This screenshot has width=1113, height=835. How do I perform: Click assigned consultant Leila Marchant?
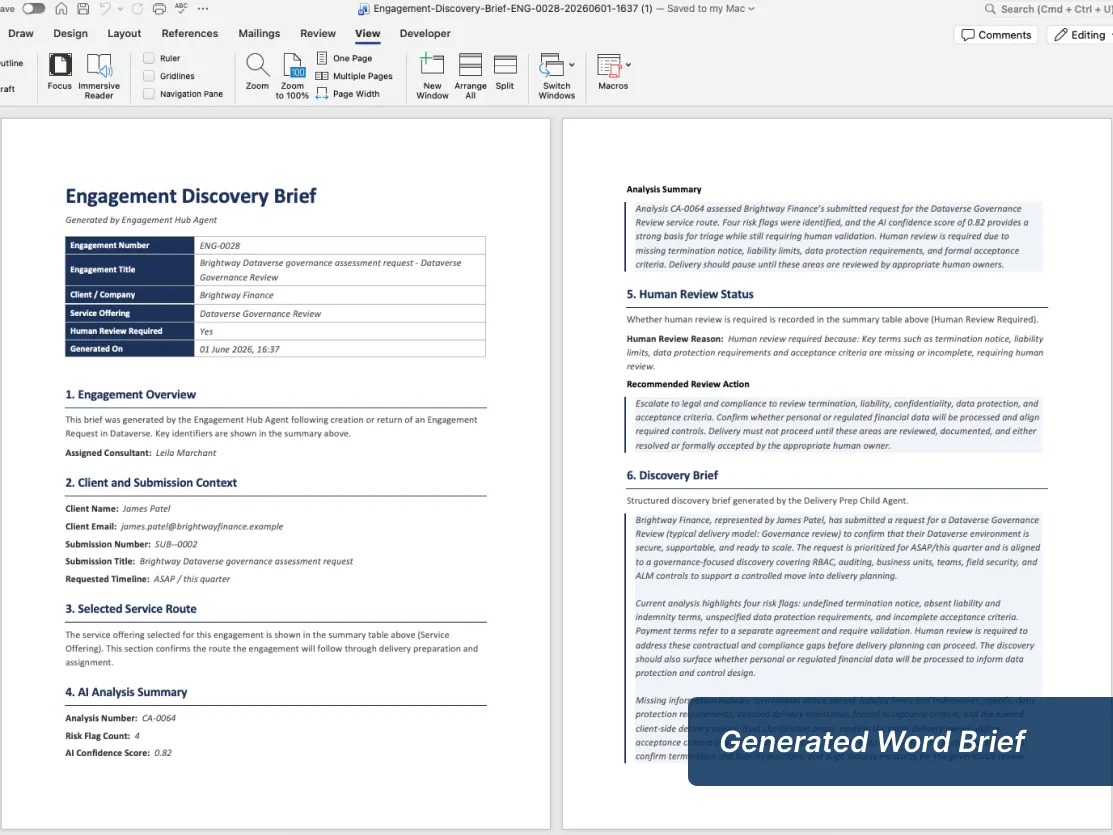(x=186, y=453)
